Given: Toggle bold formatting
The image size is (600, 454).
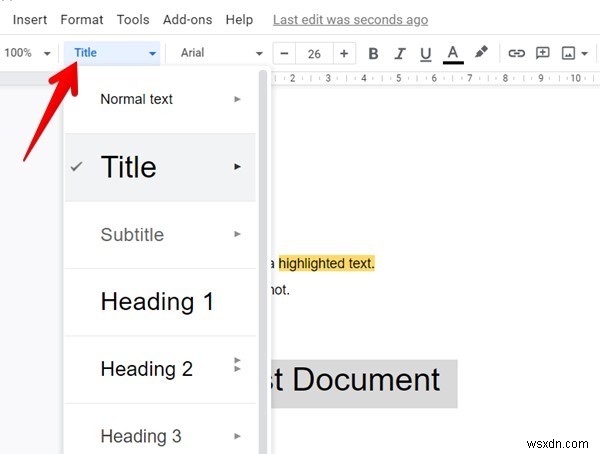Looking at the screenshot, I should (373, 53).
